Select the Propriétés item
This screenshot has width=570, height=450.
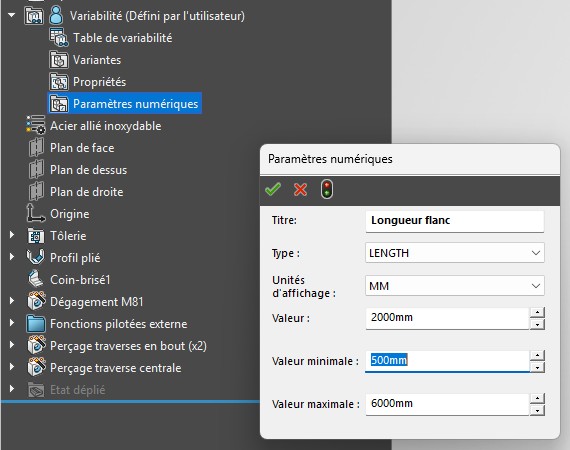[x=100, y=82]
